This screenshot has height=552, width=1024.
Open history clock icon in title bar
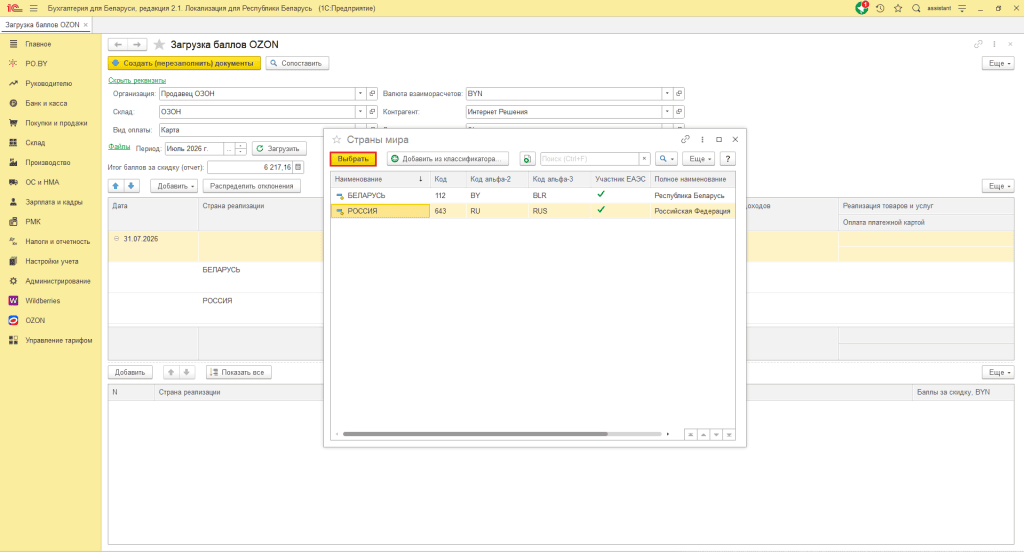click(880, 8)
